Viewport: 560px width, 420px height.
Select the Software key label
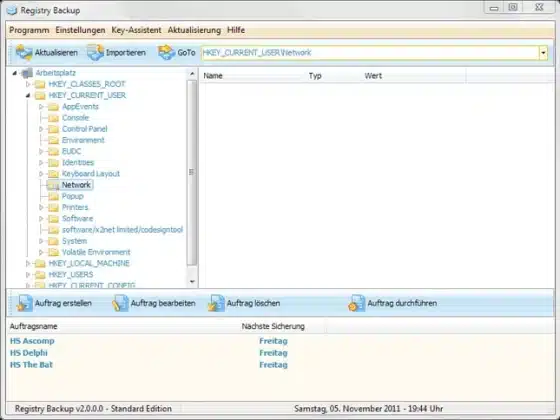coord(77,219)
